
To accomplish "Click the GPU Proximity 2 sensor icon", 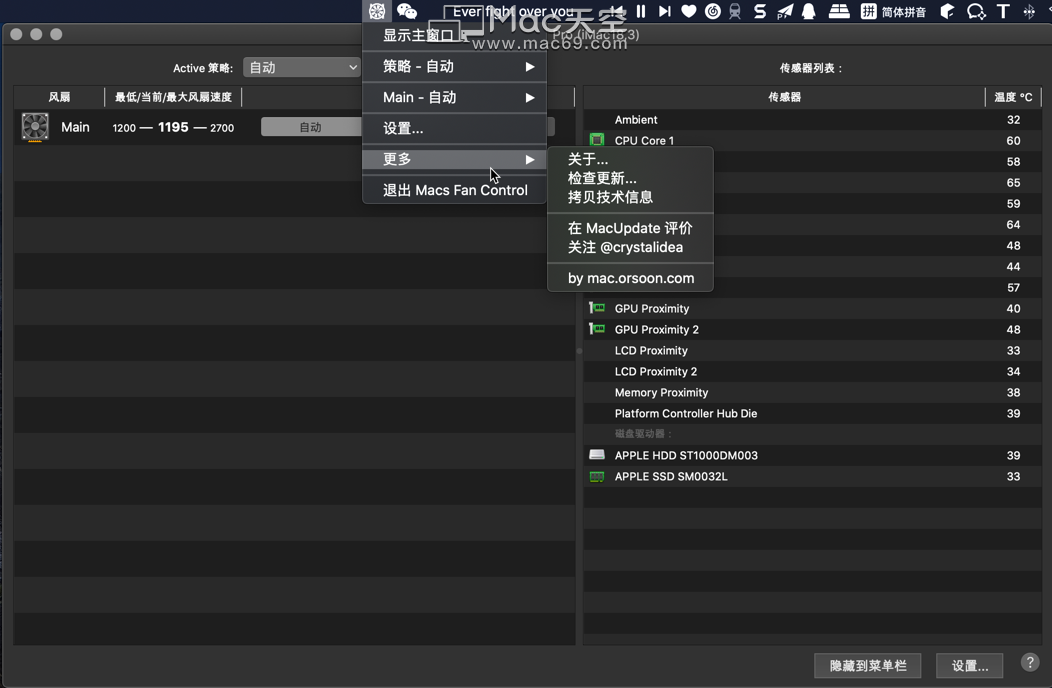I will 596,329.
